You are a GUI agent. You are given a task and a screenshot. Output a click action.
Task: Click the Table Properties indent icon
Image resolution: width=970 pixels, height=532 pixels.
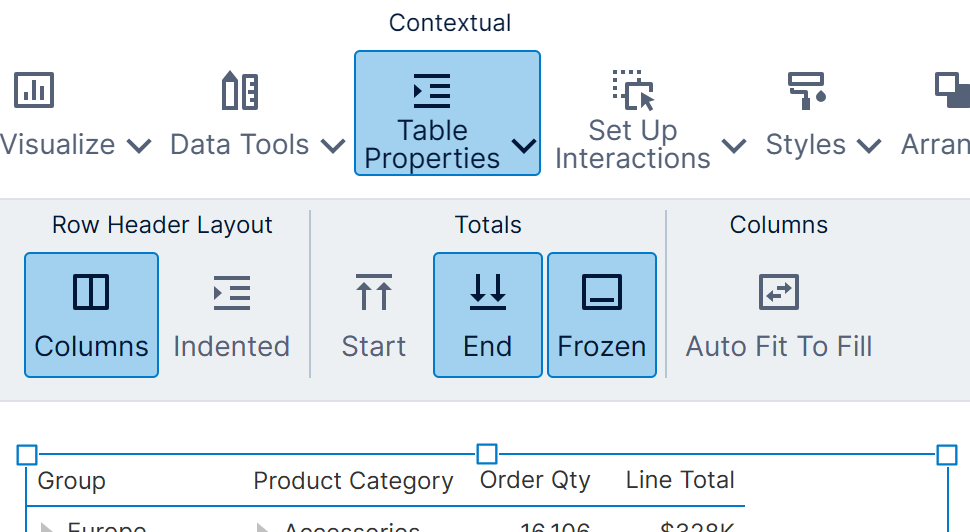pos(432,91)
